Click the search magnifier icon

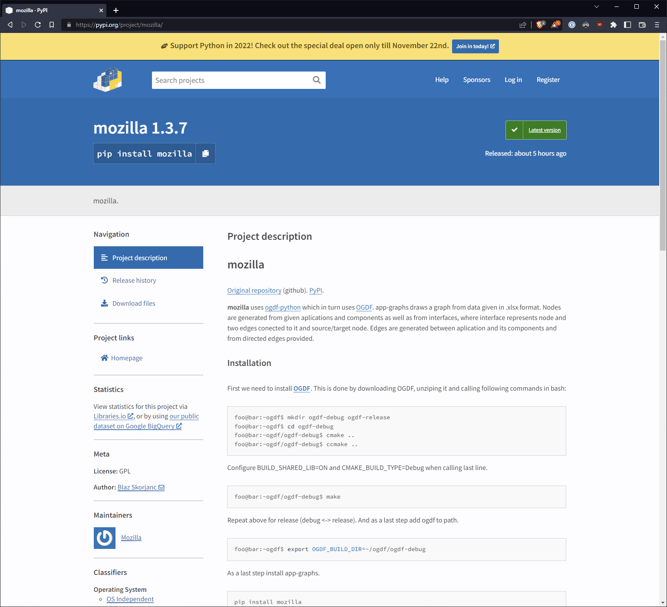(316, 80)
